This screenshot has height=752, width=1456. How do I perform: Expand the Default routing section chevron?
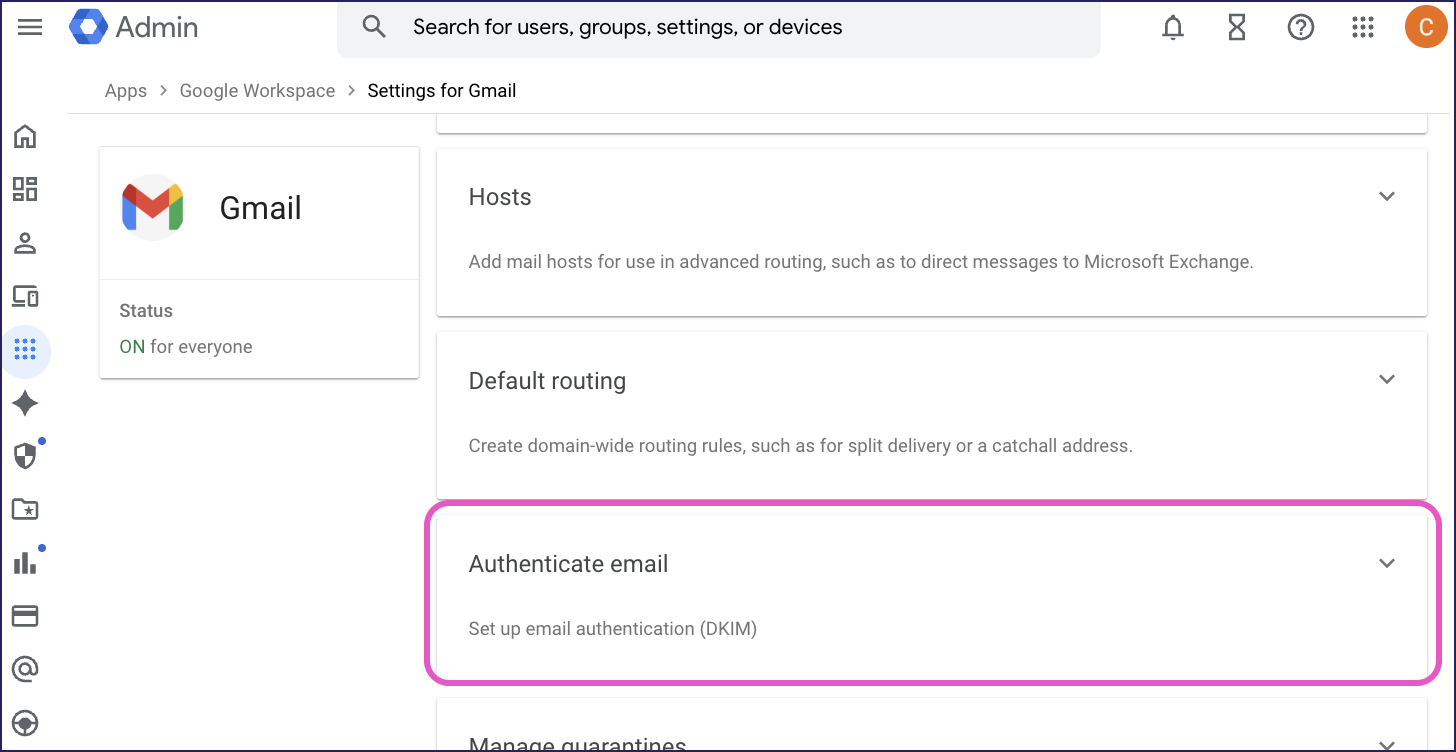click(x=1387, y=380)
